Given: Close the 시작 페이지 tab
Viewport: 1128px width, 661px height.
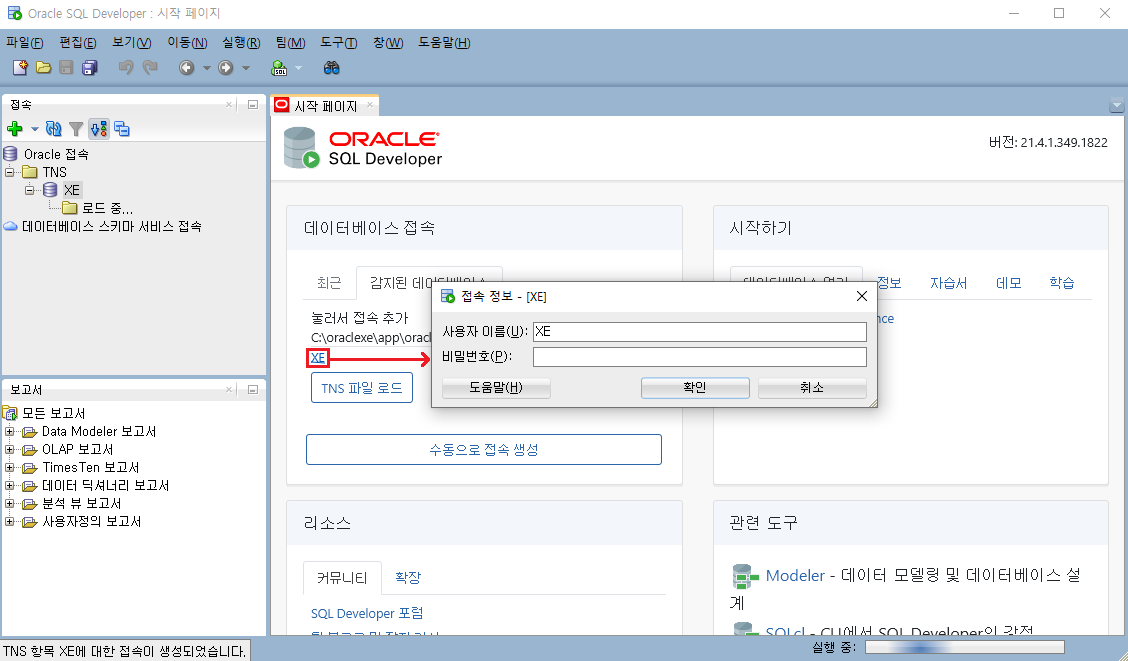Looking at the screenshot, I should coord(370,105).
